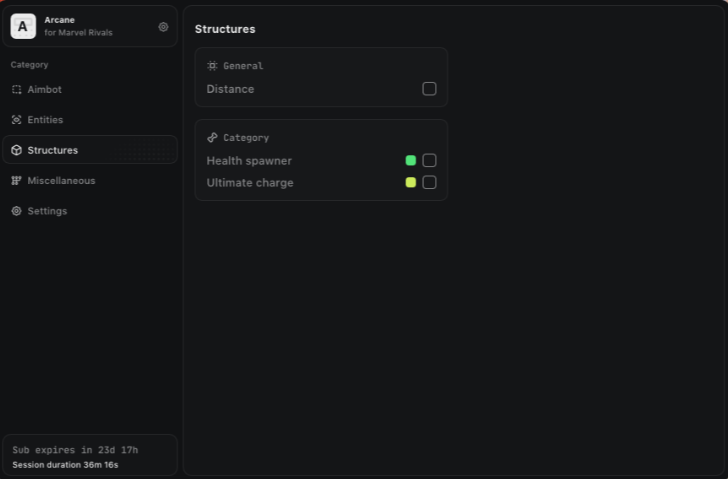Click the Settings gear icon in sidebar
The width and height of the screenshot is (728, 479).
pyautogui.click(x=17, y=211)
